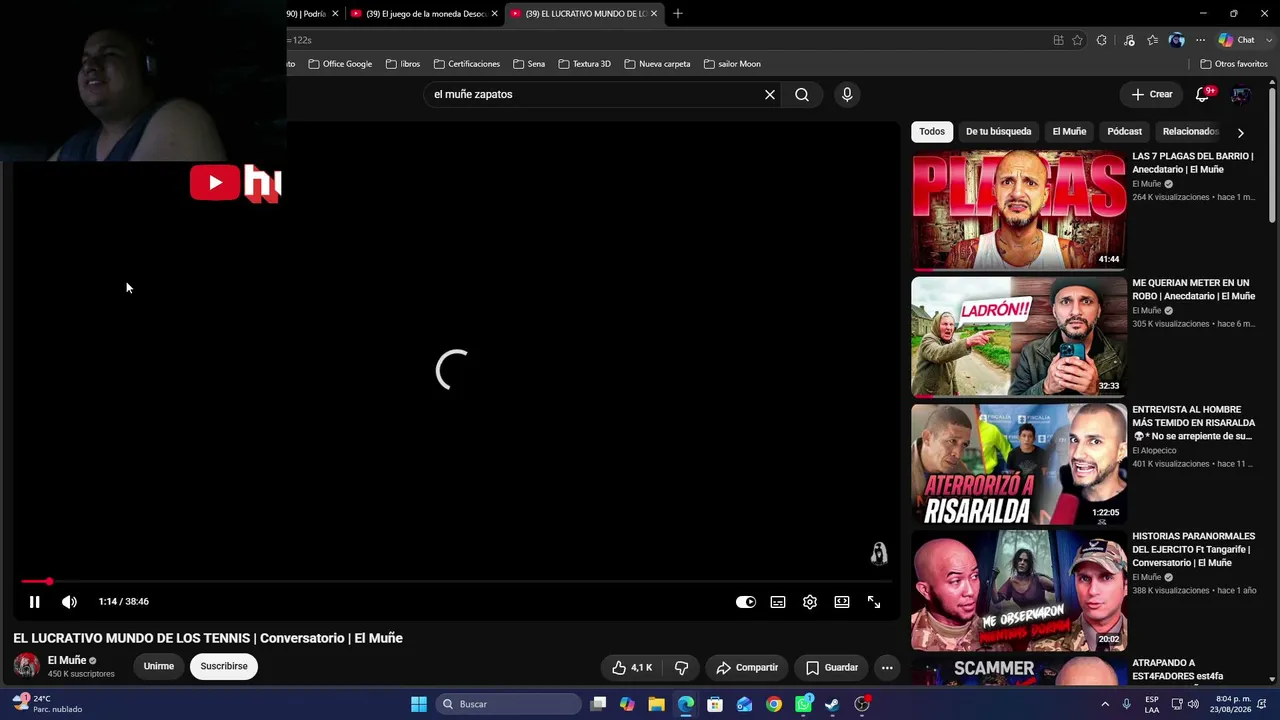
Task: Close the EL LUCRATIVO MUNDO browser tab
Action: tap(654, 13)
